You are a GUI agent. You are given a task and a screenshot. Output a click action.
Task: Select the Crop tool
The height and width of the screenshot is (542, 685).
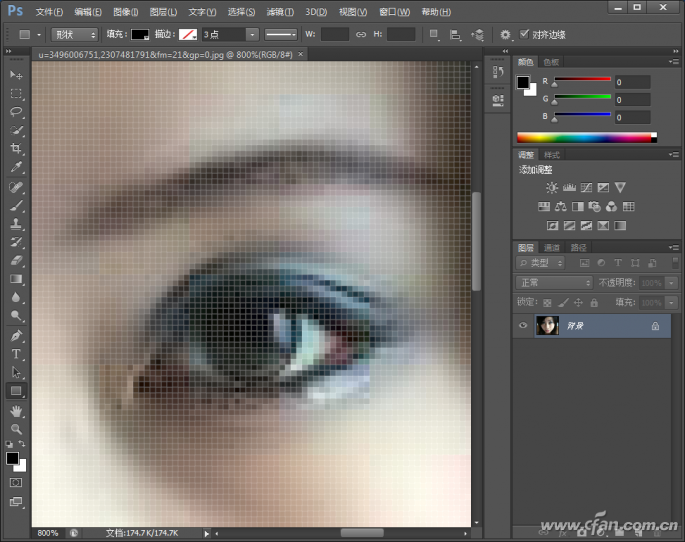(x=16, y=148)
